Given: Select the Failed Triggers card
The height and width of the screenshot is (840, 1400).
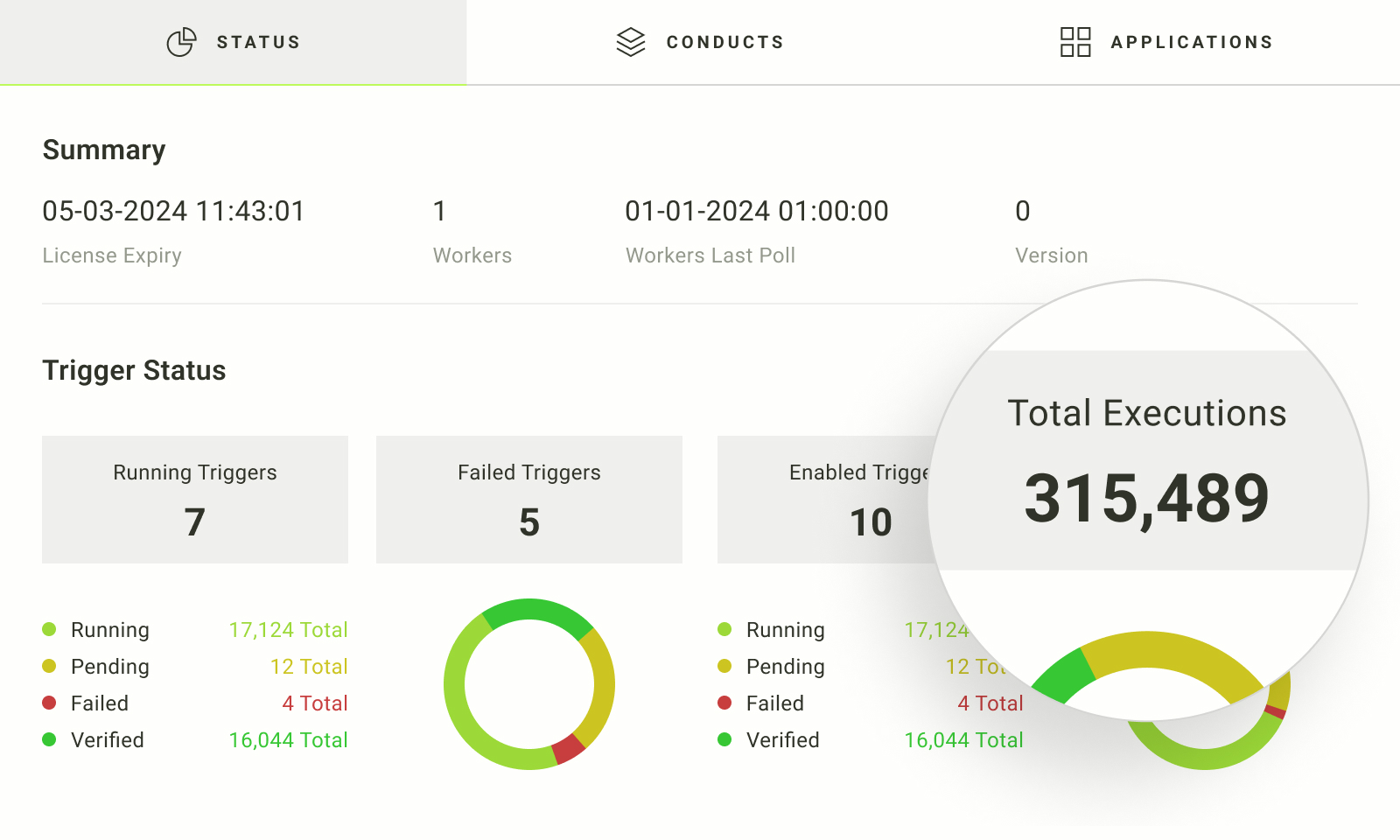Looking at the screenshot, I should click(529, 500).
